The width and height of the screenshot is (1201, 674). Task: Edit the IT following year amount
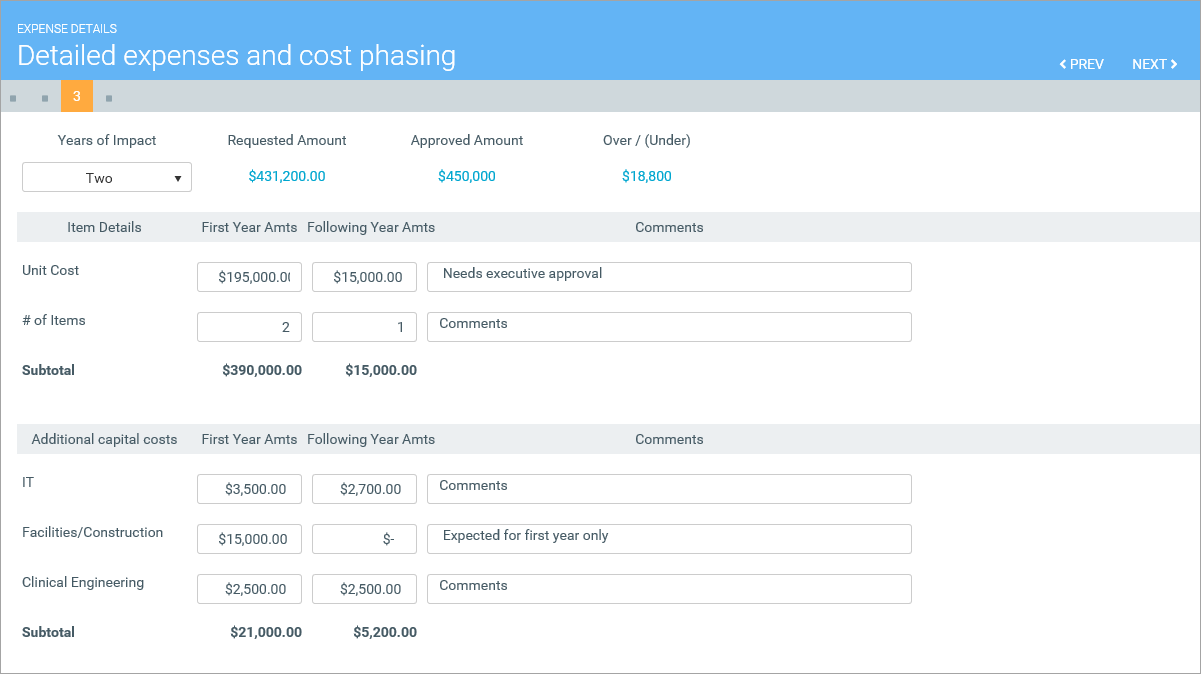364,489
